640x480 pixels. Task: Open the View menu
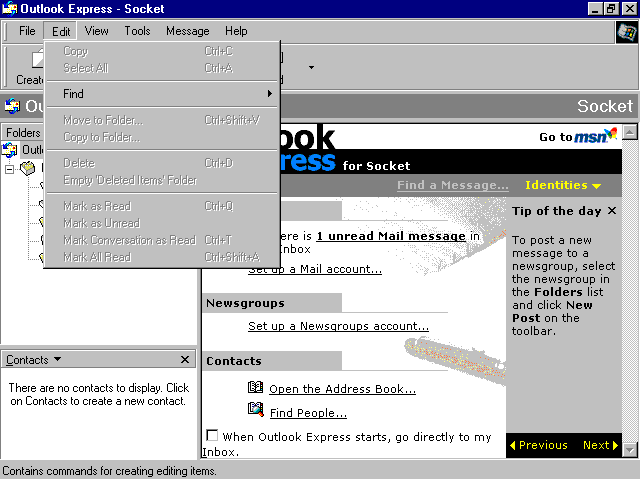(96, 31)
